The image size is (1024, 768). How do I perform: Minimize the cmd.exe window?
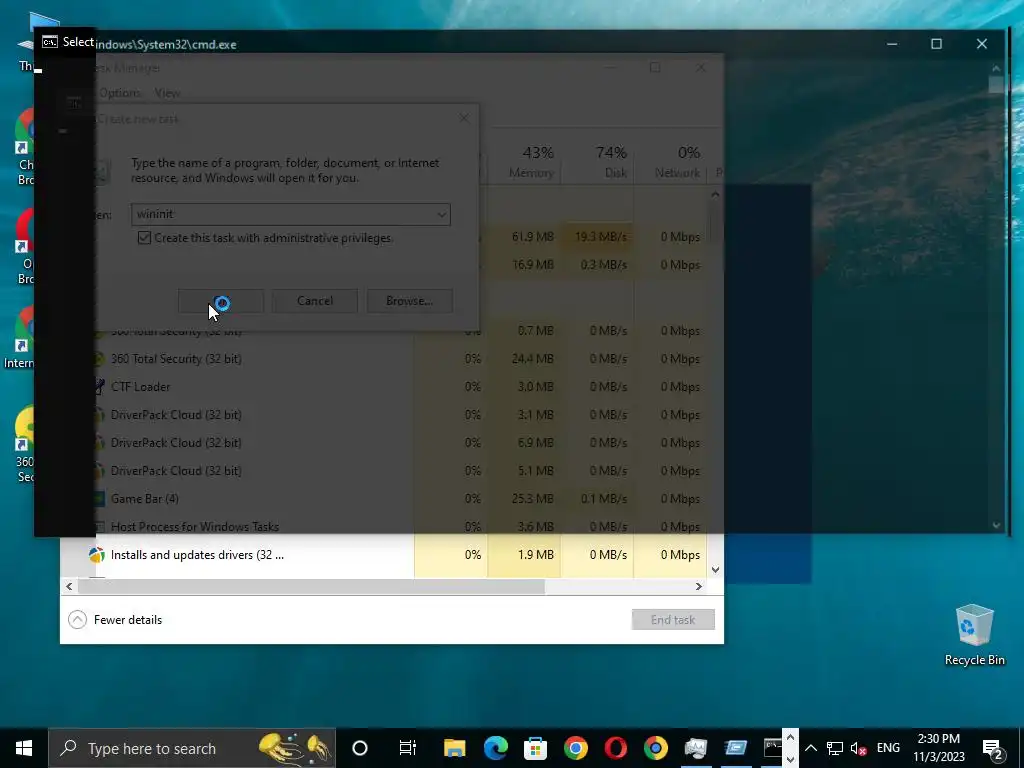pos(892,44)
